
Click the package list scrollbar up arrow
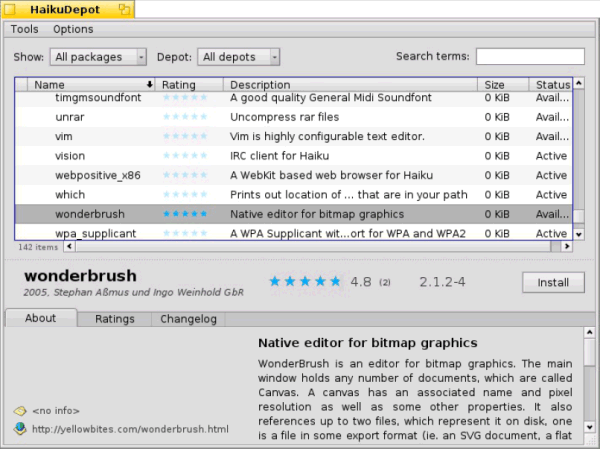tap(578, 85)
